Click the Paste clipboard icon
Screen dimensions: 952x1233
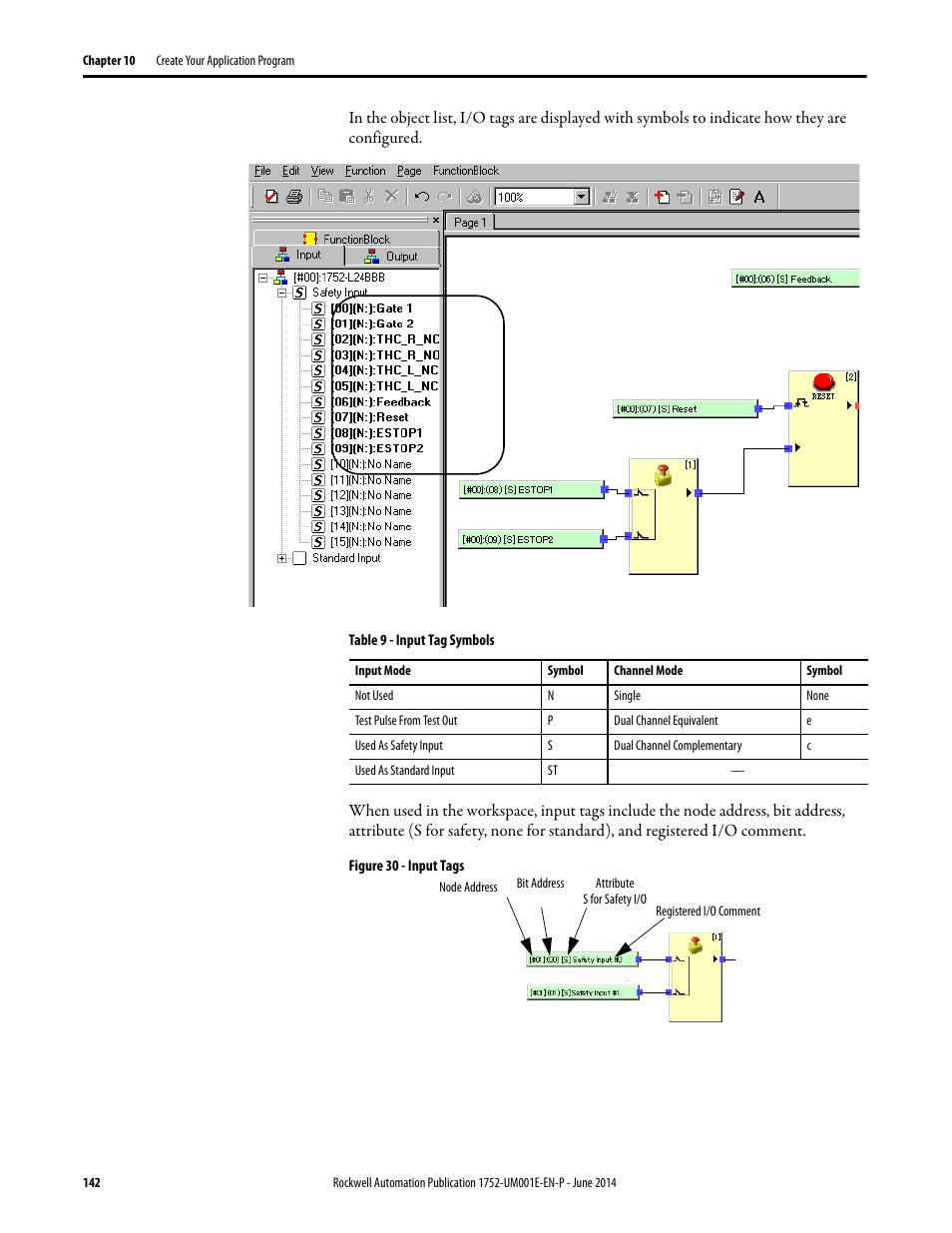coord(347,197)
